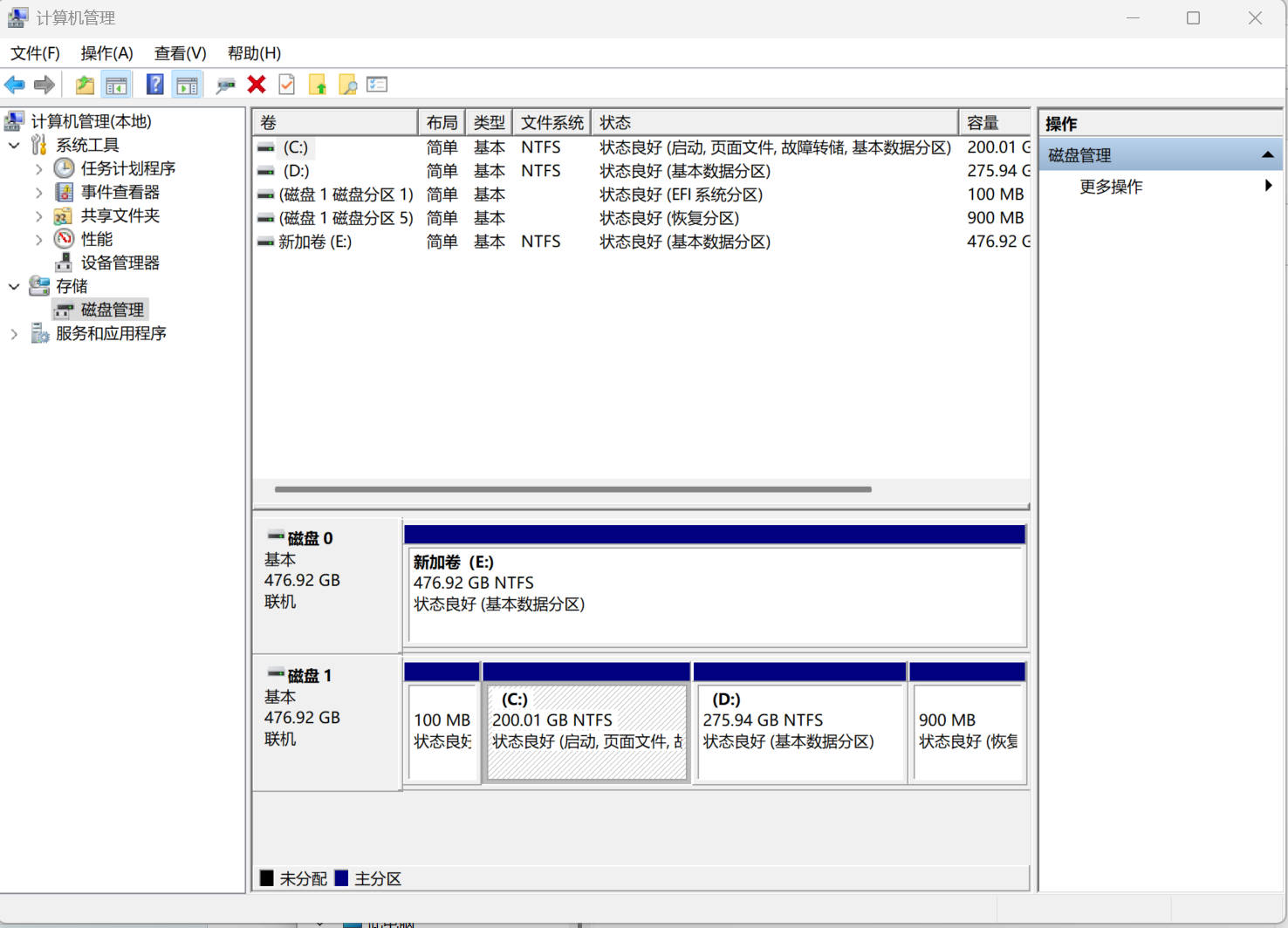This screenshot has height=928, width=1288.
Task: Click the drive icon beside (C:) volume row
Action: pos(265,148)
